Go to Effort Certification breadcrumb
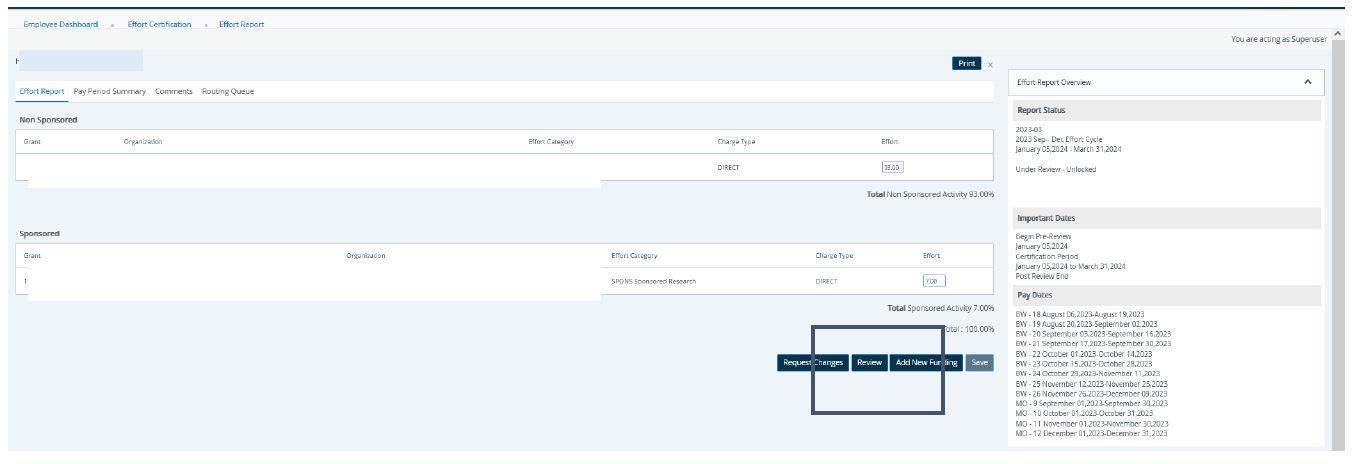Image resolution: width=1355 pixels, height=464 pixels. click(x=159, y=24)
